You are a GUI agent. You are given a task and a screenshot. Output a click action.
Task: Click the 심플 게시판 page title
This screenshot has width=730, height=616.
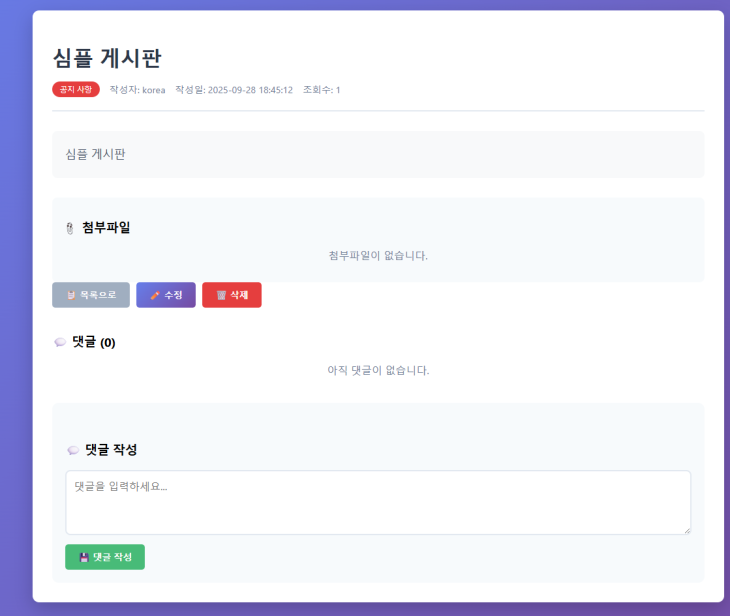[x=107, y=58]
